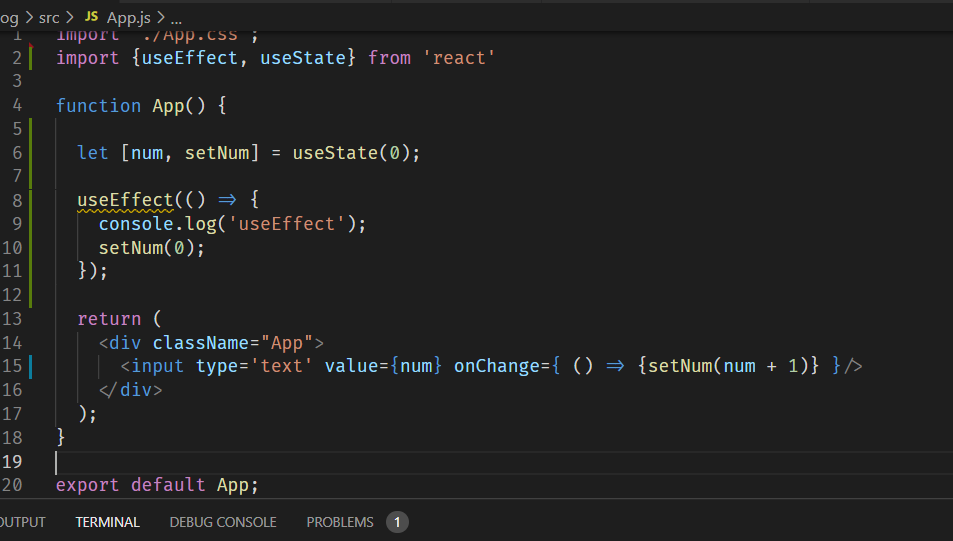The image size is (953, 541).
Task: Click line number 13 in the gutter
Action: (x=12, y=319)
